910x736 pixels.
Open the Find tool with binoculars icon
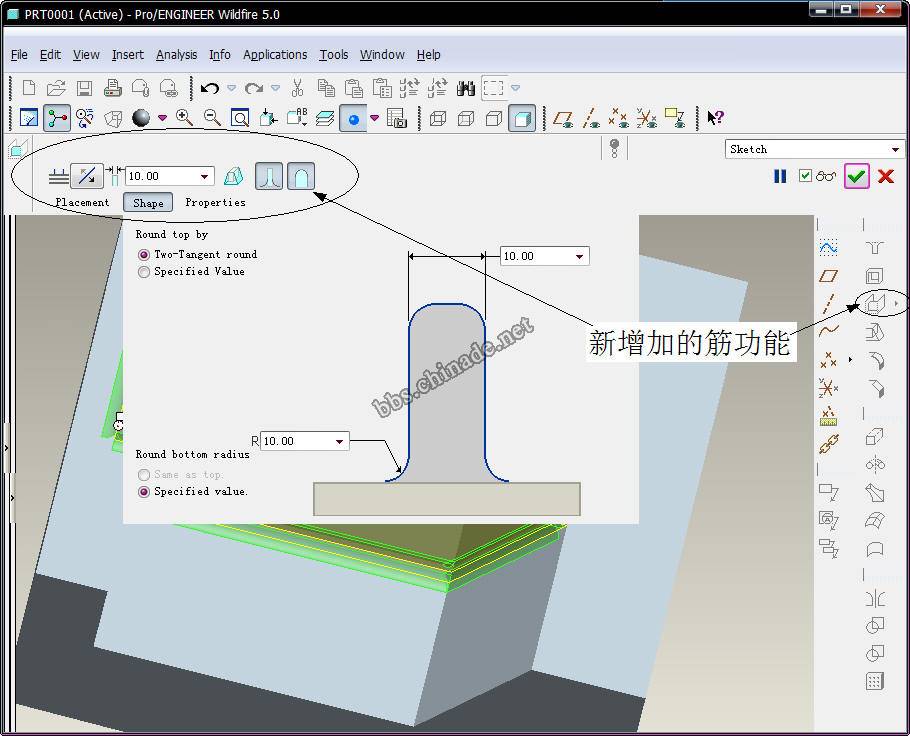(x=465, y=88)
